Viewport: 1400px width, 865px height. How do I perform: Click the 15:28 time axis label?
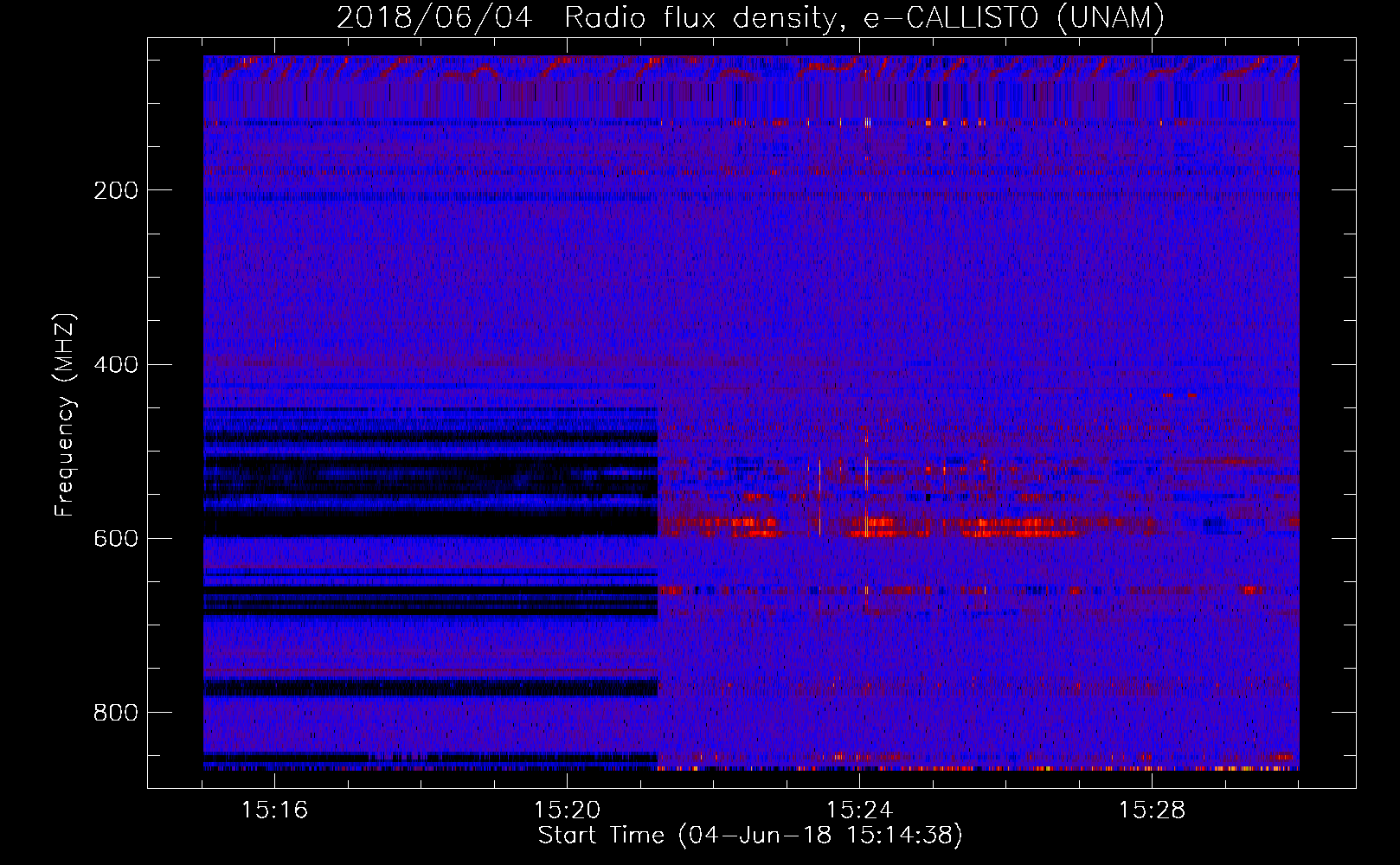click(x=1152, y=811)
